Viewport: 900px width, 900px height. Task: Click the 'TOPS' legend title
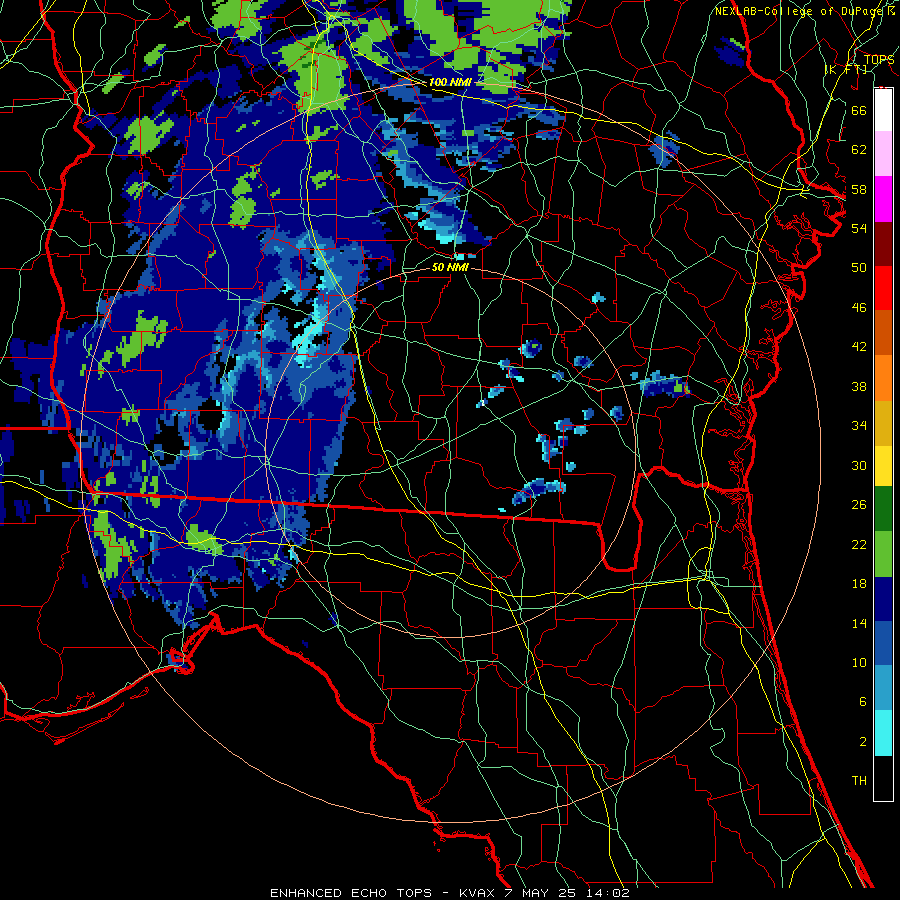coord(879,59)
